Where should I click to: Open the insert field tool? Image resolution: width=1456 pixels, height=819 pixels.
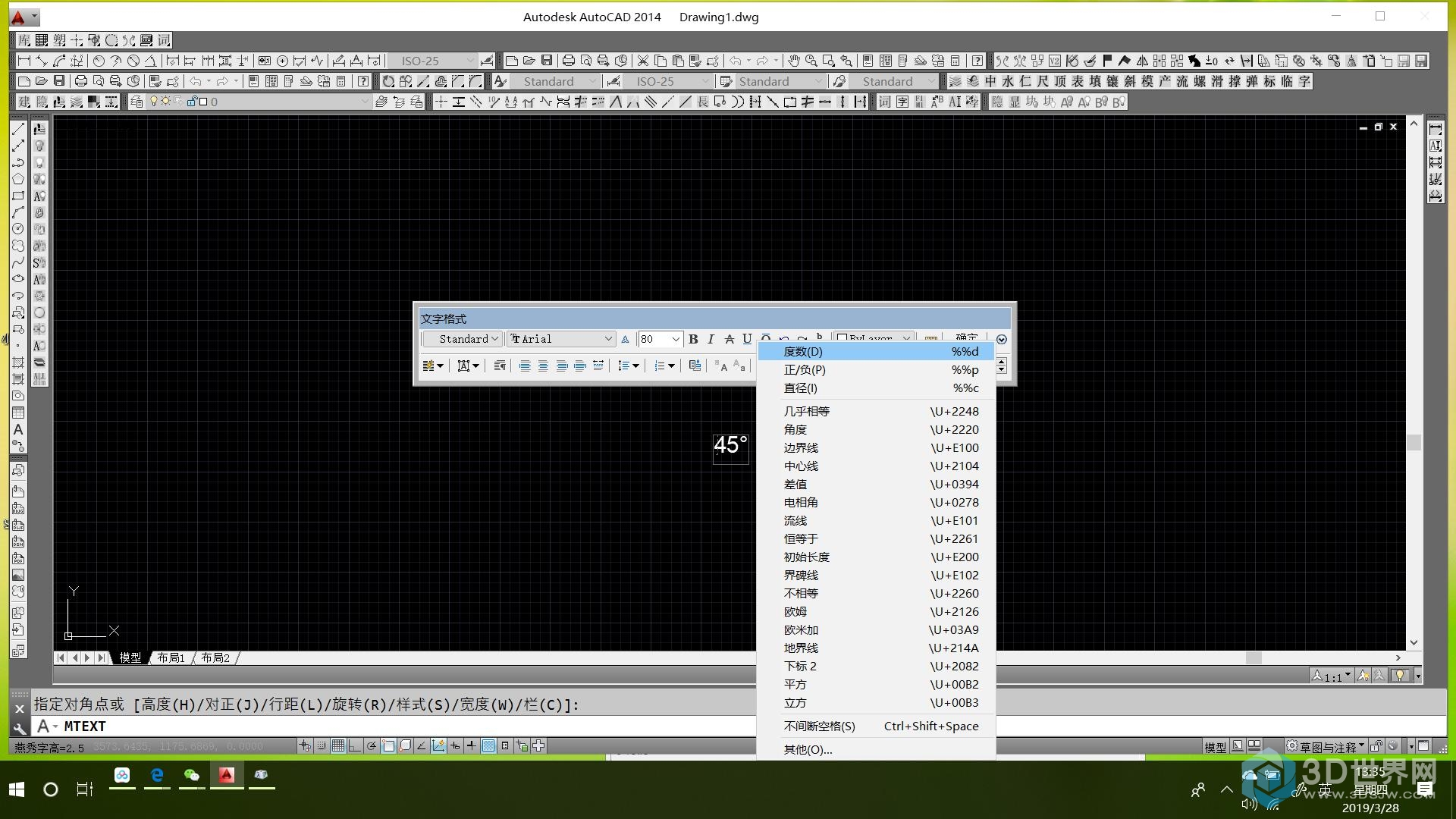pos(695,366)
